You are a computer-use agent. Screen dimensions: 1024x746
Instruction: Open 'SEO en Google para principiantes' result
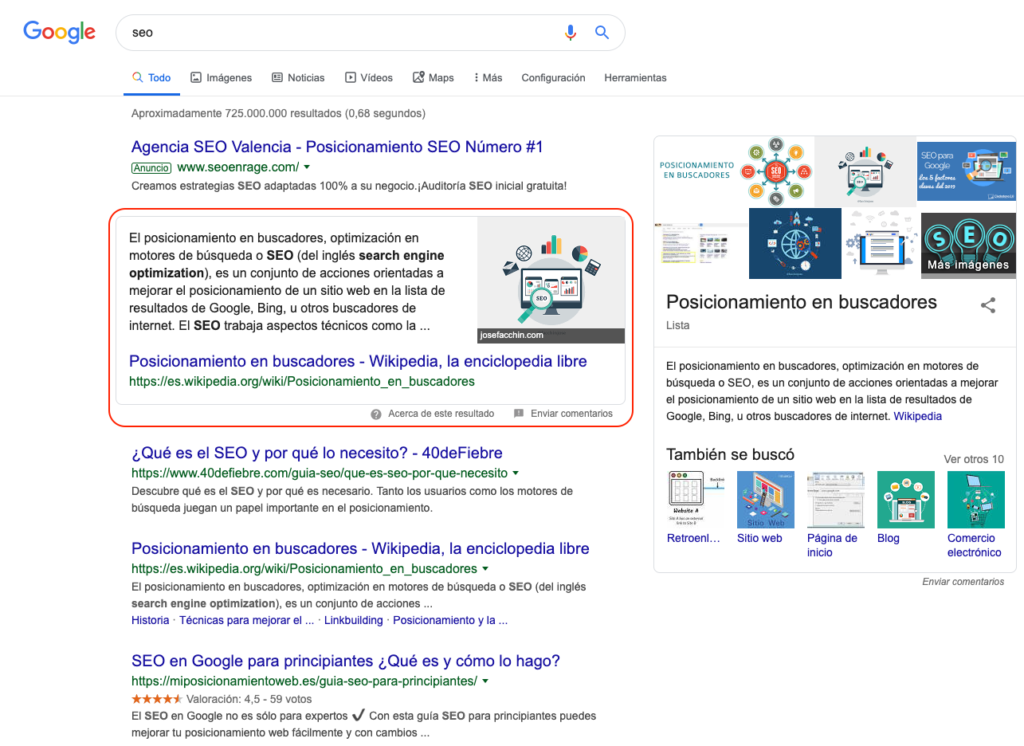(x=345, y=661)
